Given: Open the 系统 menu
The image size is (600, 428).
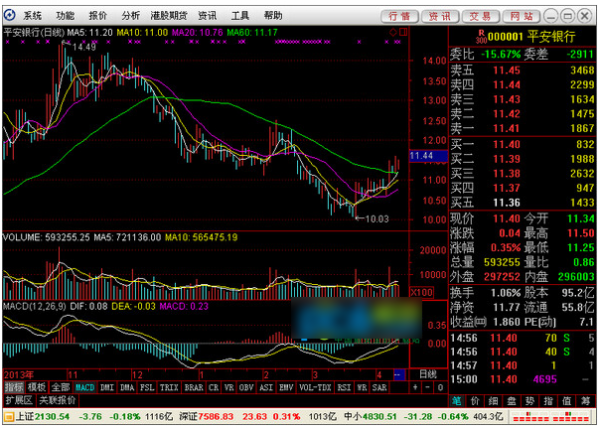Looking at the screenshot, I should coord(33,16).
